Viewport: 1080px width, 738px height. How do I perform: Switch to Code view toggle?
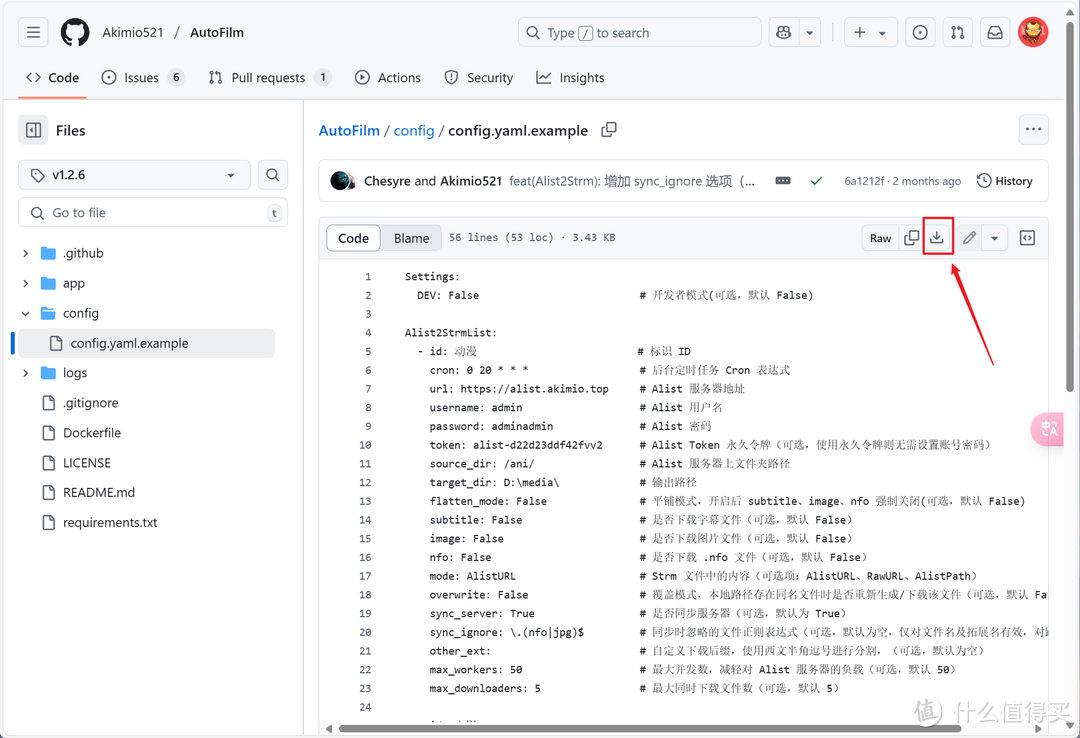353,238
